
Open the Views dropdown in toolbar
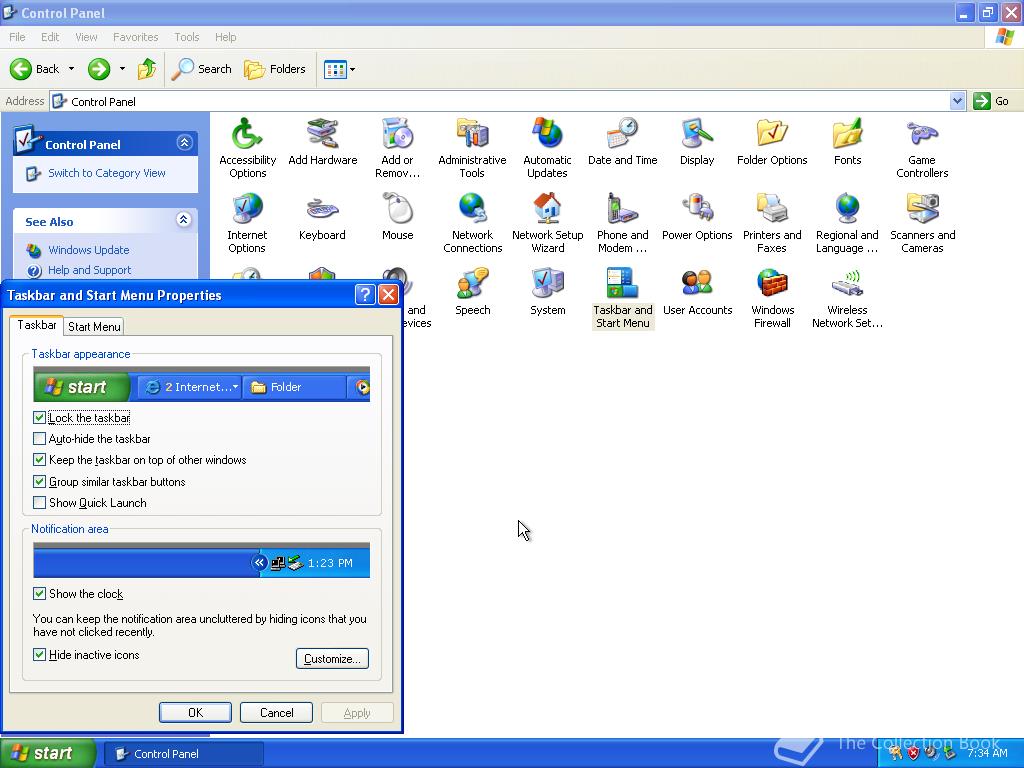[340, 69]
